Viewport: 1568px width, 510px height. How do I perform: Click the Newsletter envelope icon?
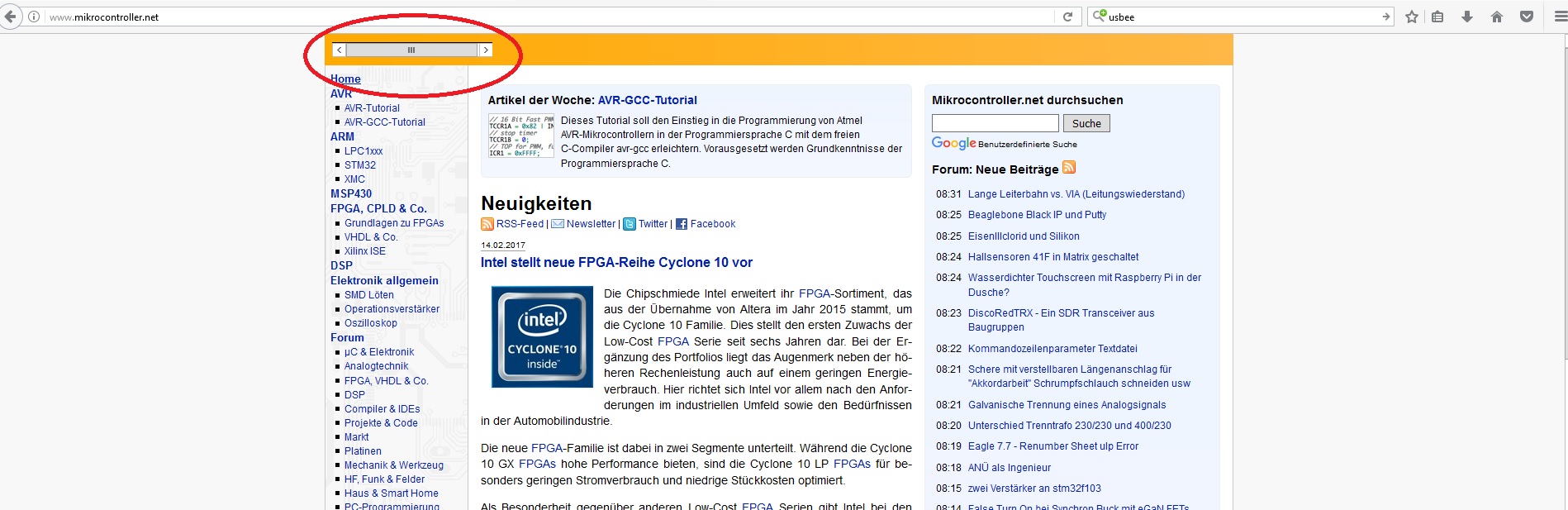point(558,224)
